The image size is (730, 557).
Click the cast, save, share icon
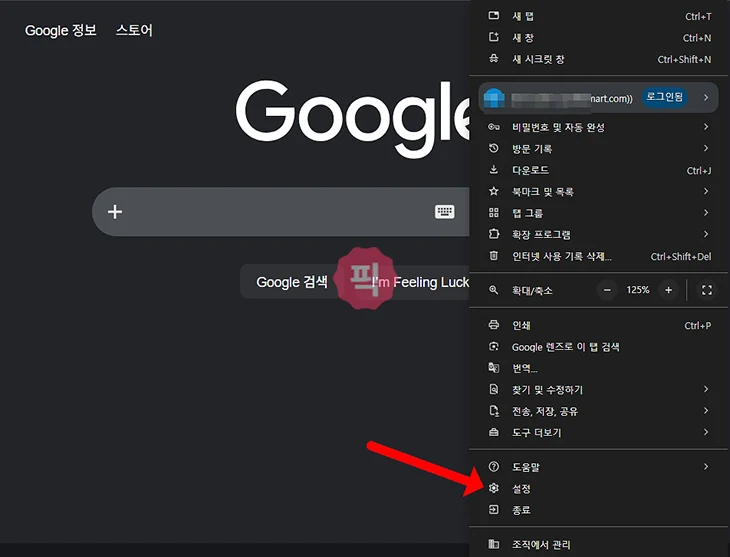[x=493, y=410]
